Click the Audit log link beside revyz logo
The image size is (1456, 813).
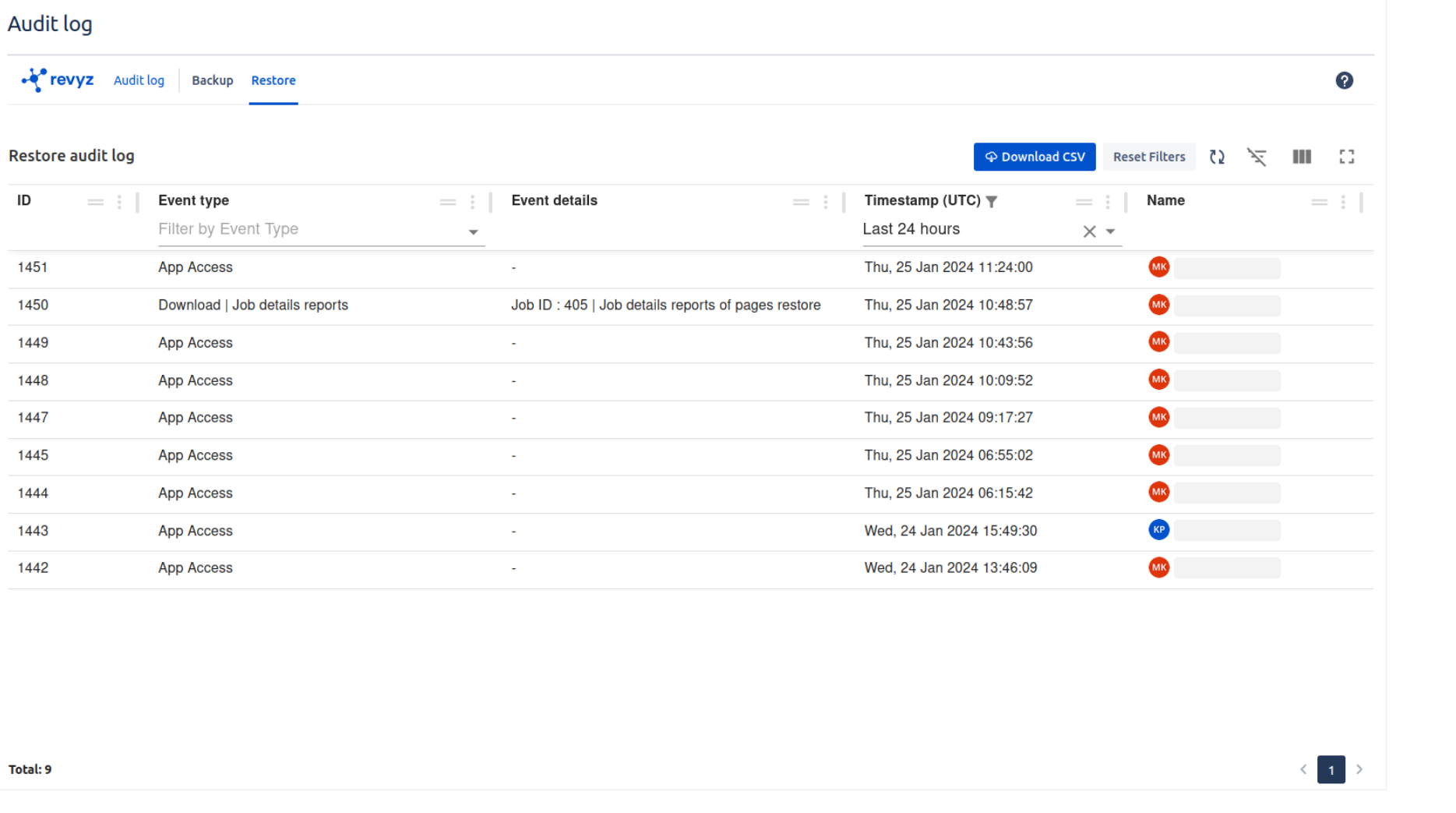(x=139, y=80)
